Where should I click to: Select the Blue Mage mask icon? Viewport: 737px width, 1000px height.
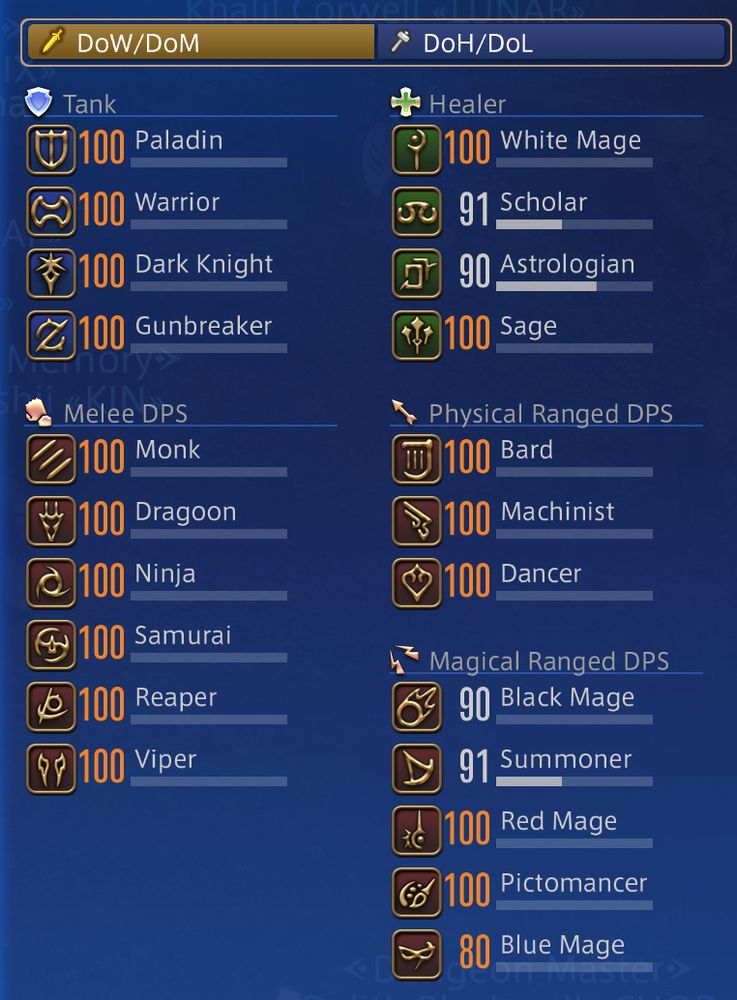coord(416,954)
